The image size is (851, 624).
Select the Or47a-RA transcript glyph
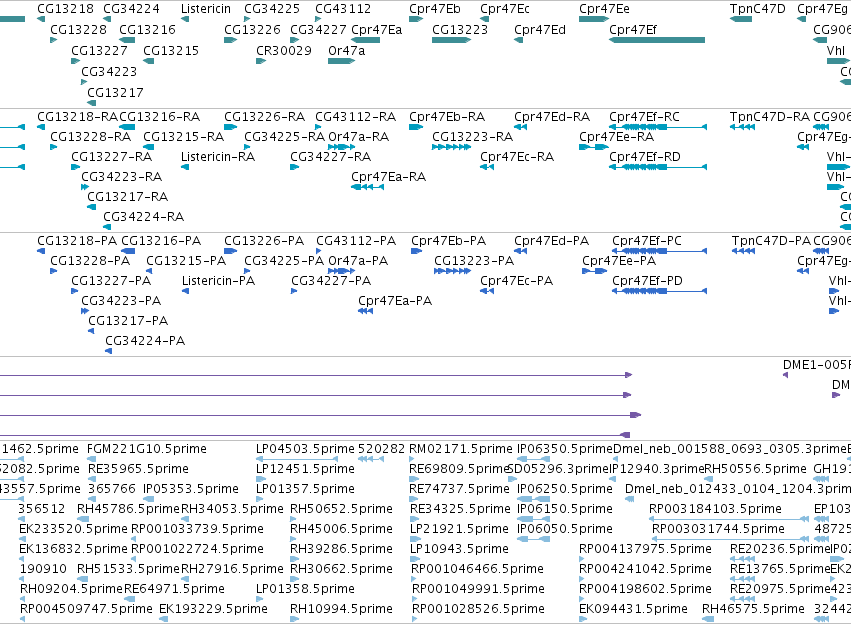click(341, 147)
